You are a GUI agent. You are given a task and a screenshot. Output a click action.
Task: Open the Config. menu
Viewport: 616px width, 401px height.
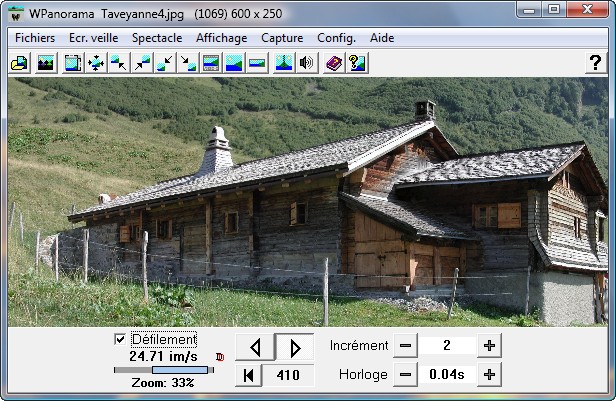coord(336,38)
